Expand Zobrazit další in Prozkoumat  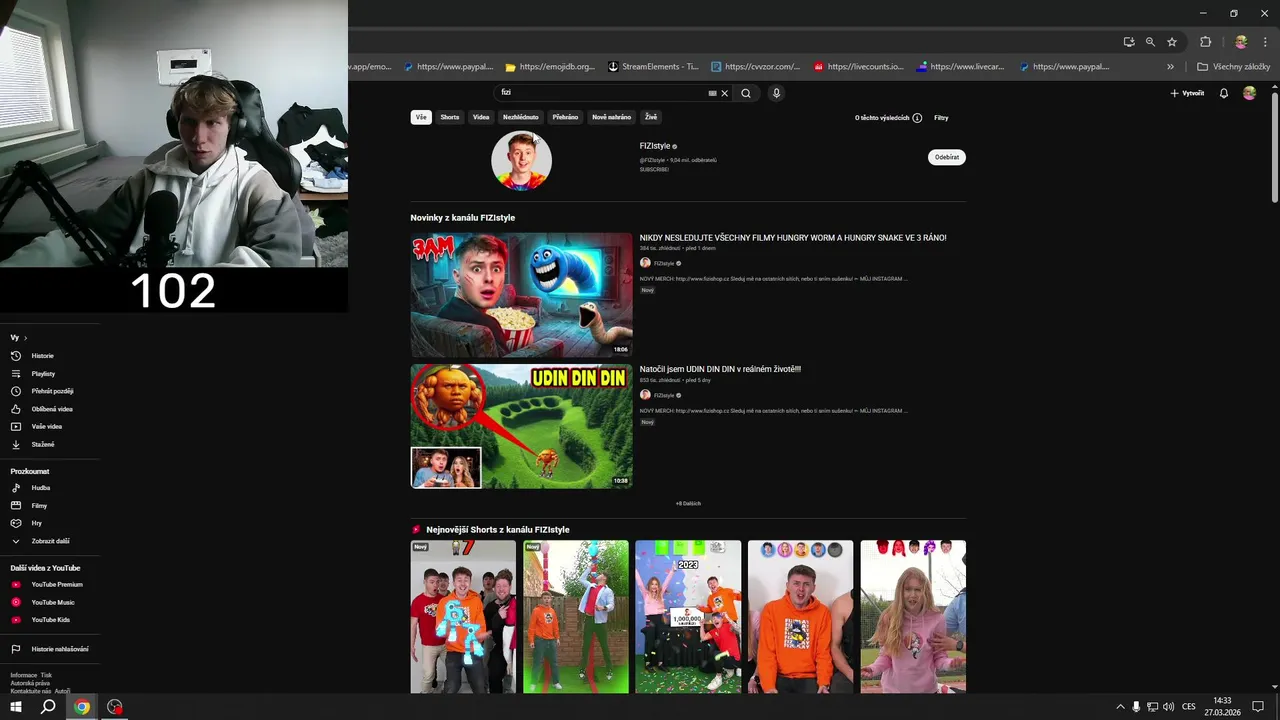click(50, 541)
